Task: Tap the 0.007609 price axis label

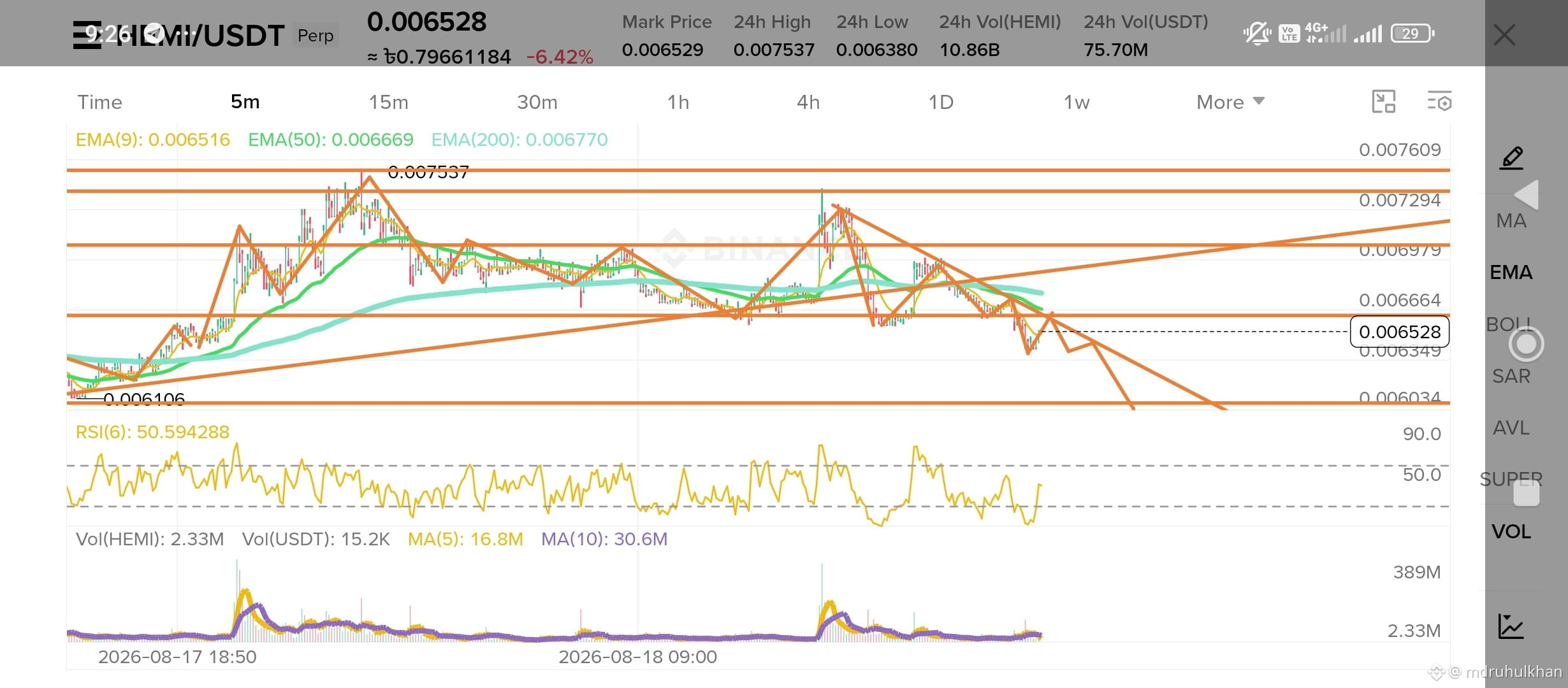Action: [x=1400, y=150]
